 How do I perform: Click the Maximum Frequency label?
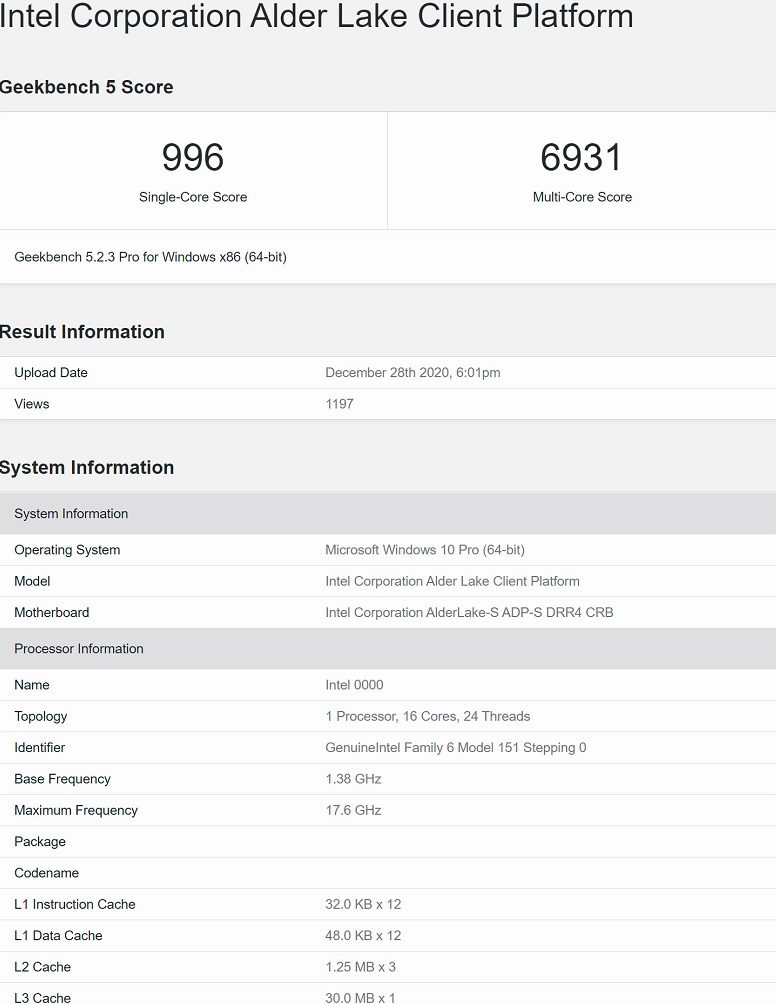pyautogui.click(x=76, y=811)
